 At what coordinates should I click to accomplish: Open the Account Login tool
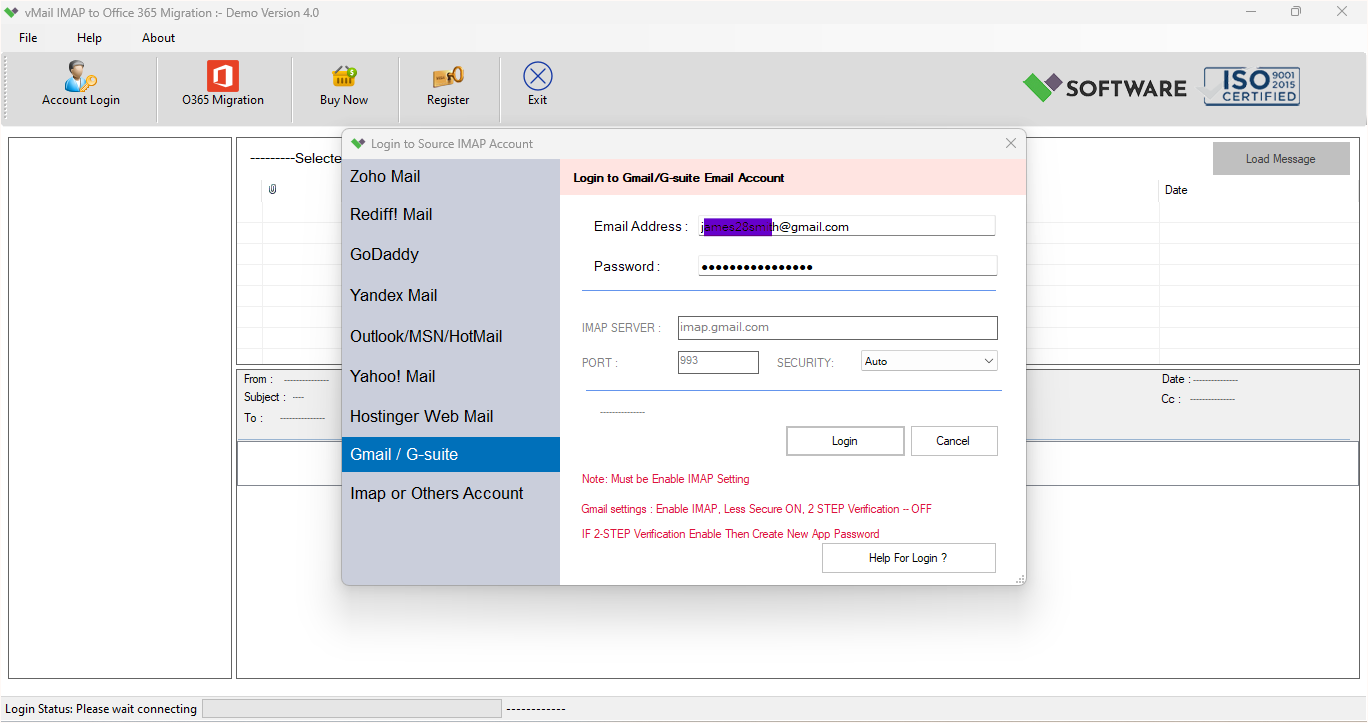pyautogui.click(x=80, y=84)
